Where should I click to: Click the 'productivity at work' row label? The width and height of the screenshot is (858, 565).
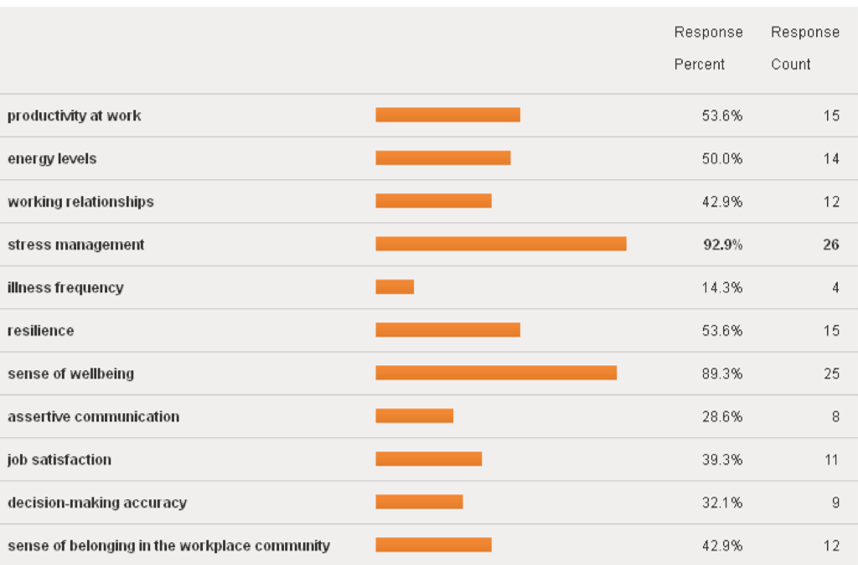(74, 116)
